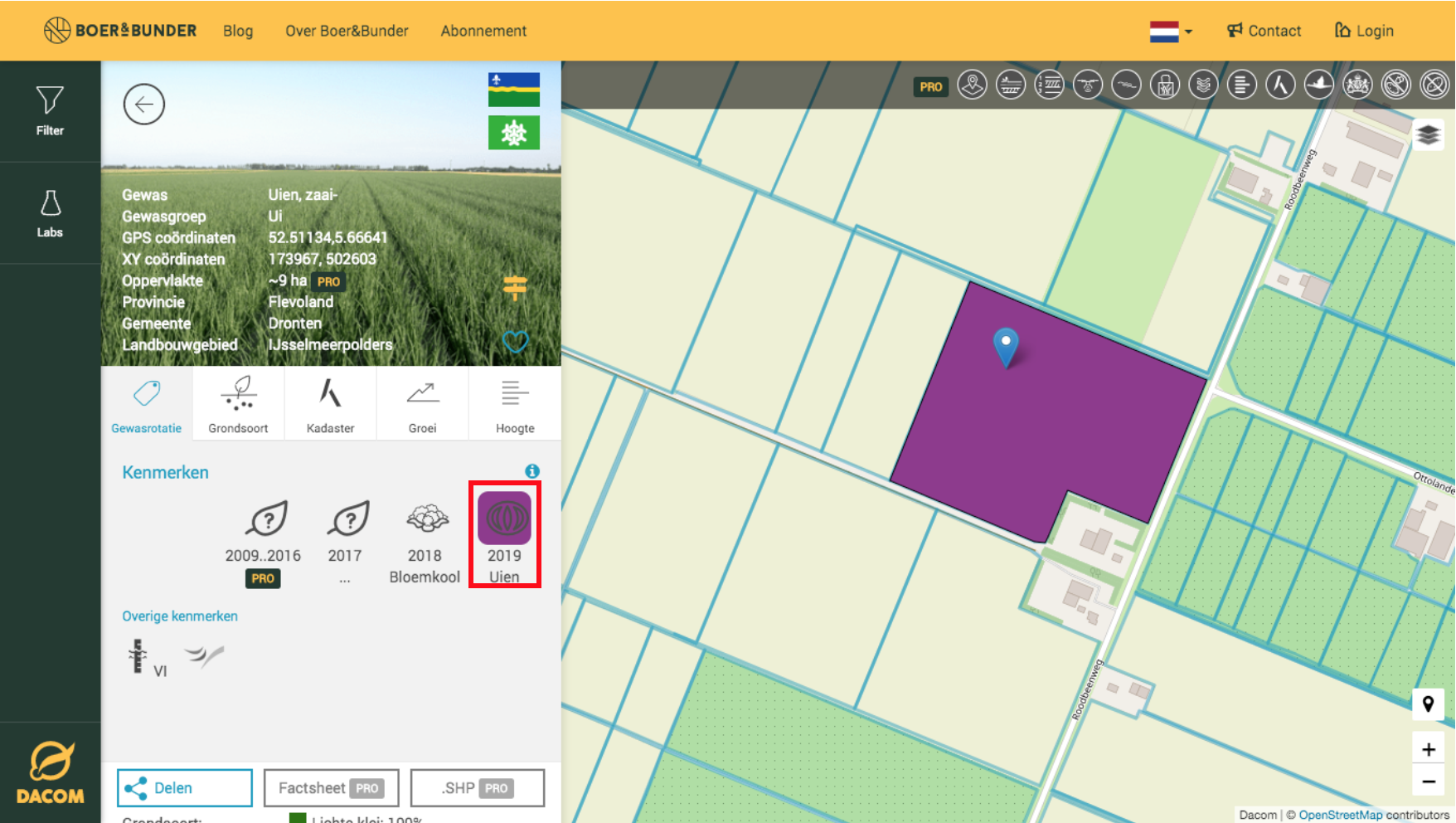Toggle the heart favorite icon
1456x823 pixels.
click(x=515, y=341)
